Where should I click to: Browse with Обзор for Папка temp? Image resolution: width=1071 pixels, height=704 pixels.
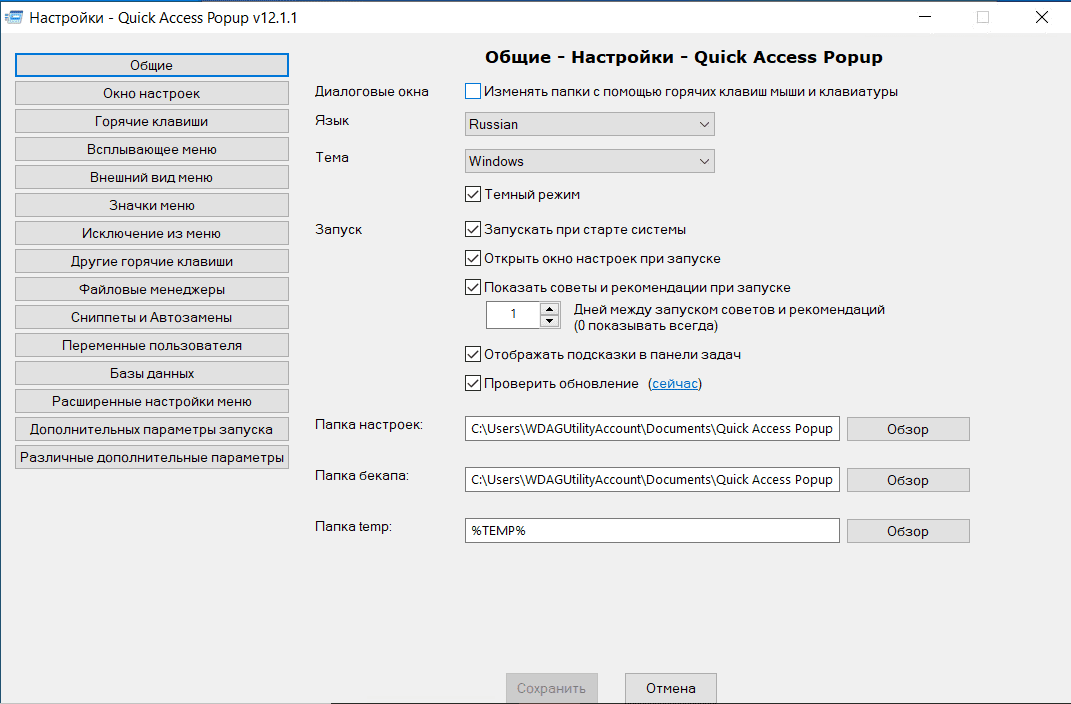[908, 531]
